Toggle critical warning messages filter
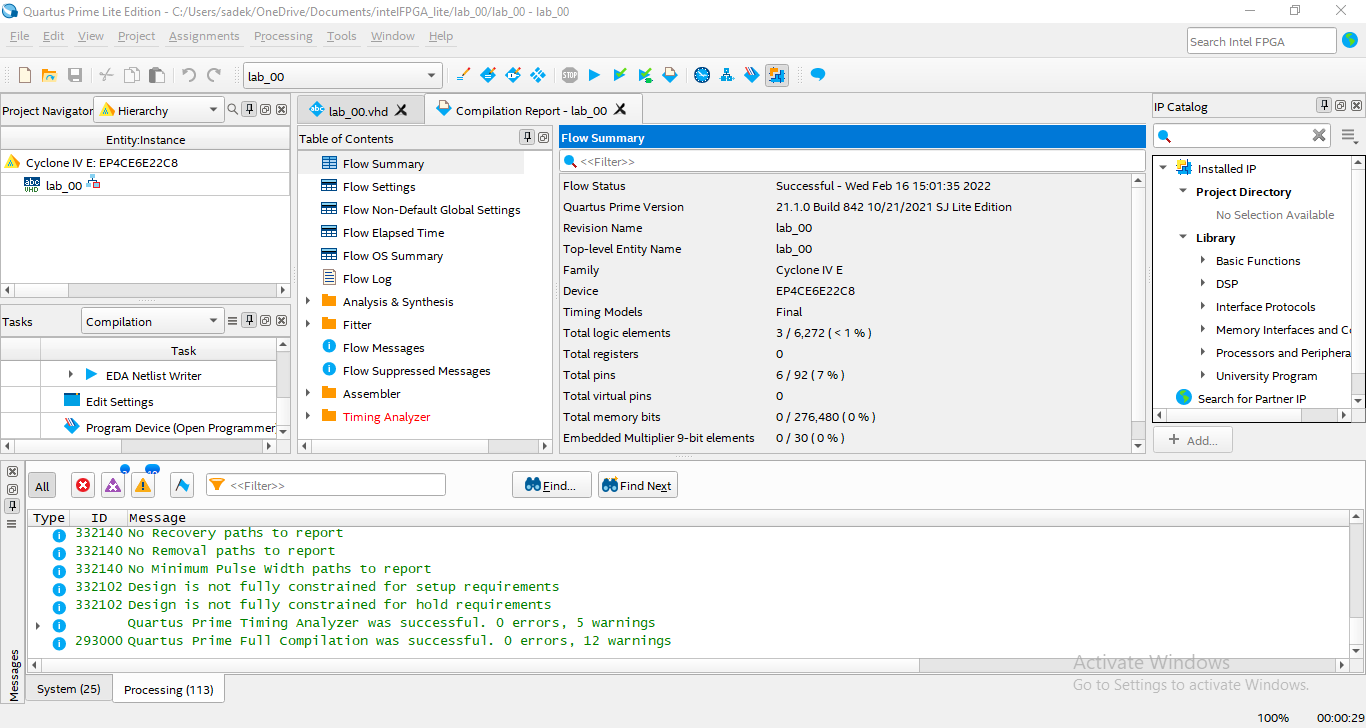Screen dimensions: 1366x728 [113, 485]
